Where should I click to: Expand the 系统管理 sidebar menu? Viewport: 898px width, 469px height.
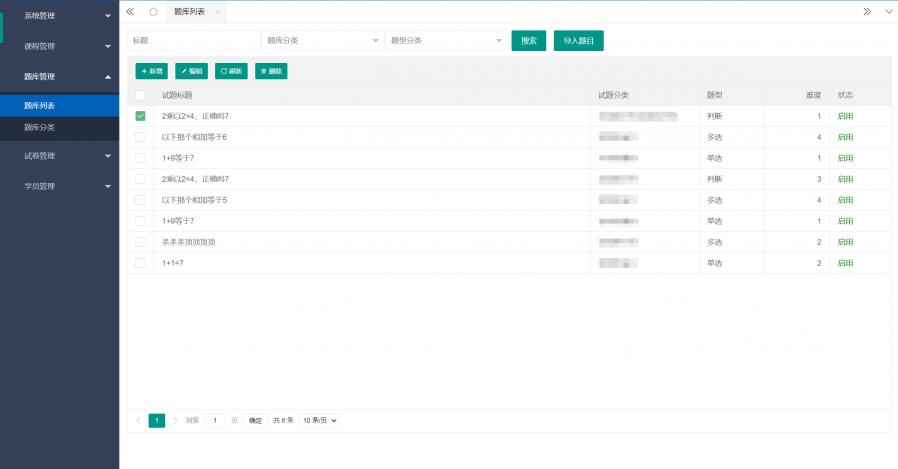click(x=59, y=16)
